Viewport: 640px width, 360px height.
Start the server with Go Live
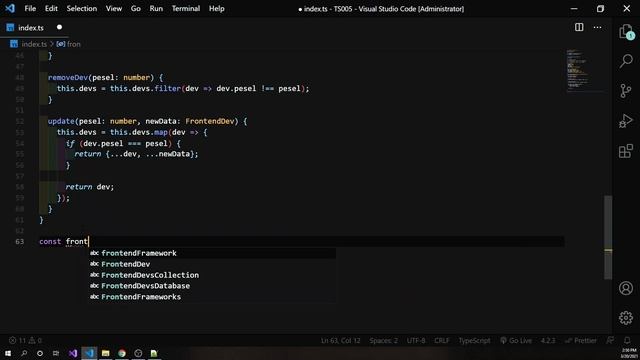click(x=516, y=340)
